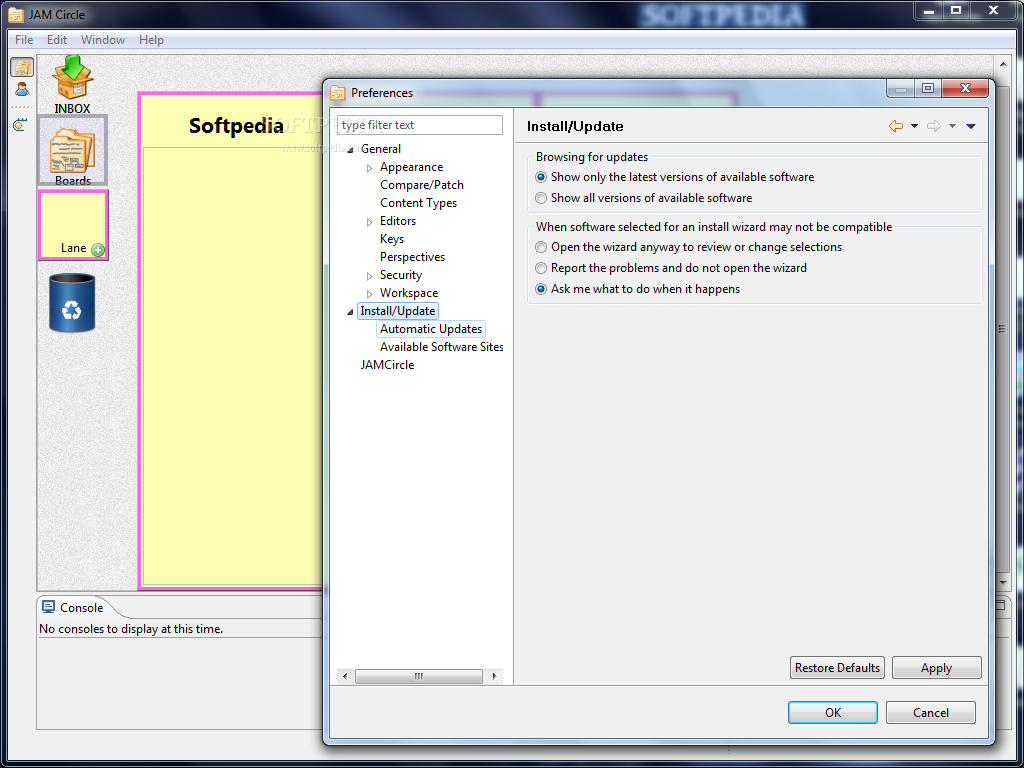Select Perspectives tree item
This screenshot has width=1024, height=768.
point(413,257)
